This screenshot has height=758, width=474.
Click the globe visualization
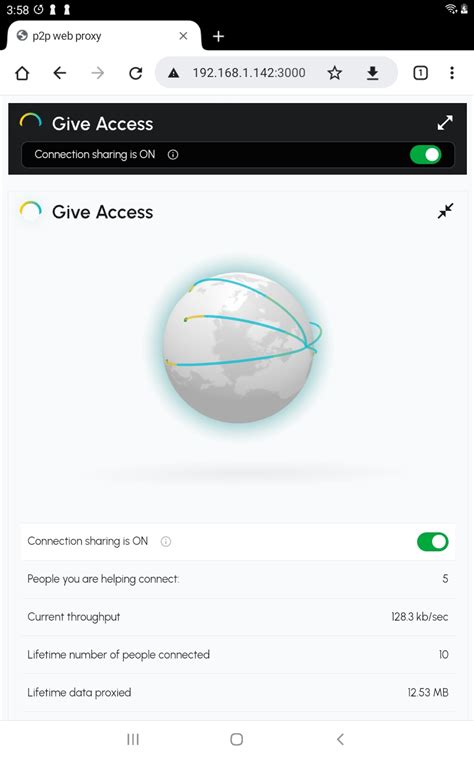240,347
